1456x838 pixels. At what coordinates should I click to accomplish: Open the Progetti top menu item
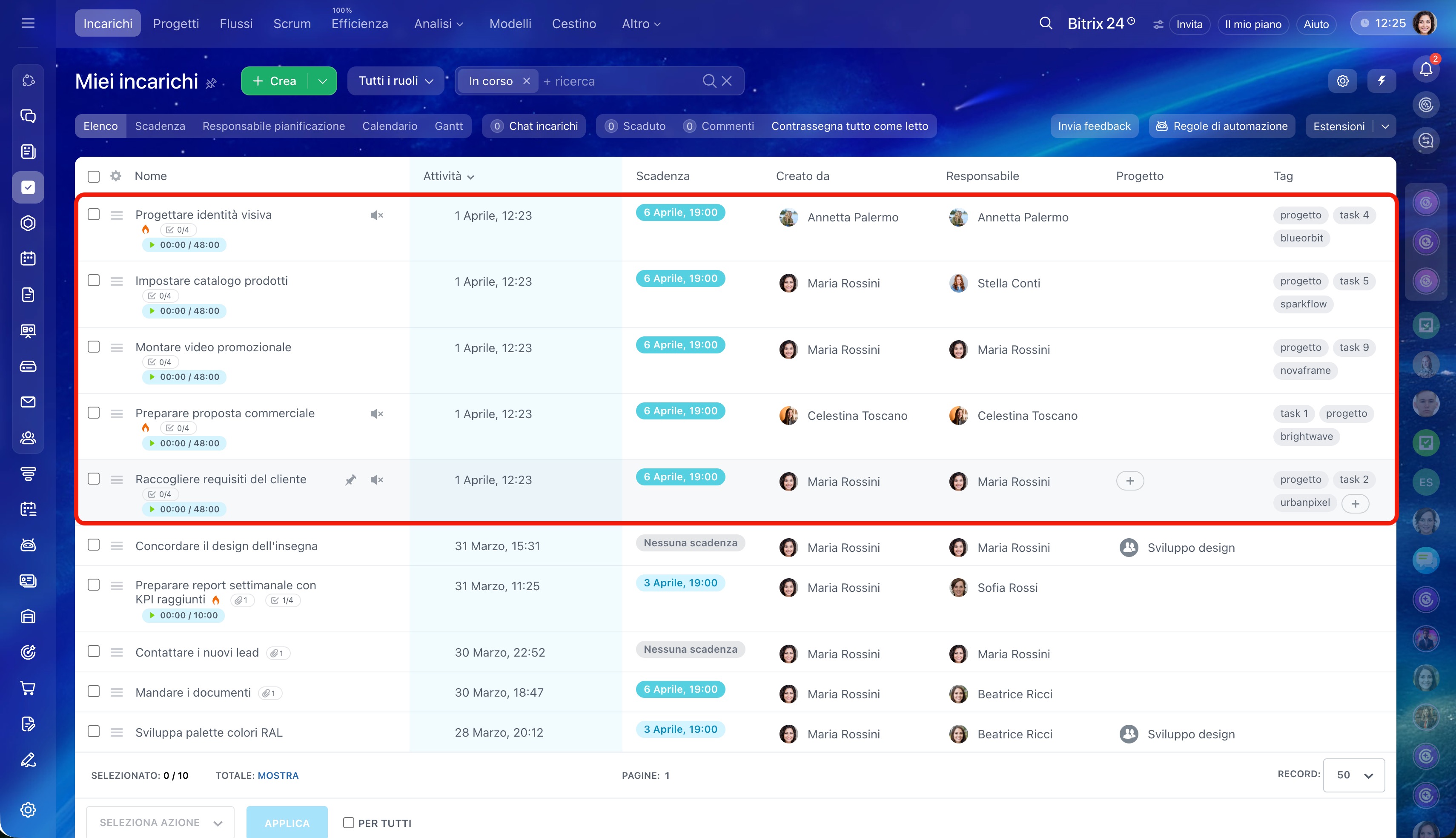click(x=175, y=23)
